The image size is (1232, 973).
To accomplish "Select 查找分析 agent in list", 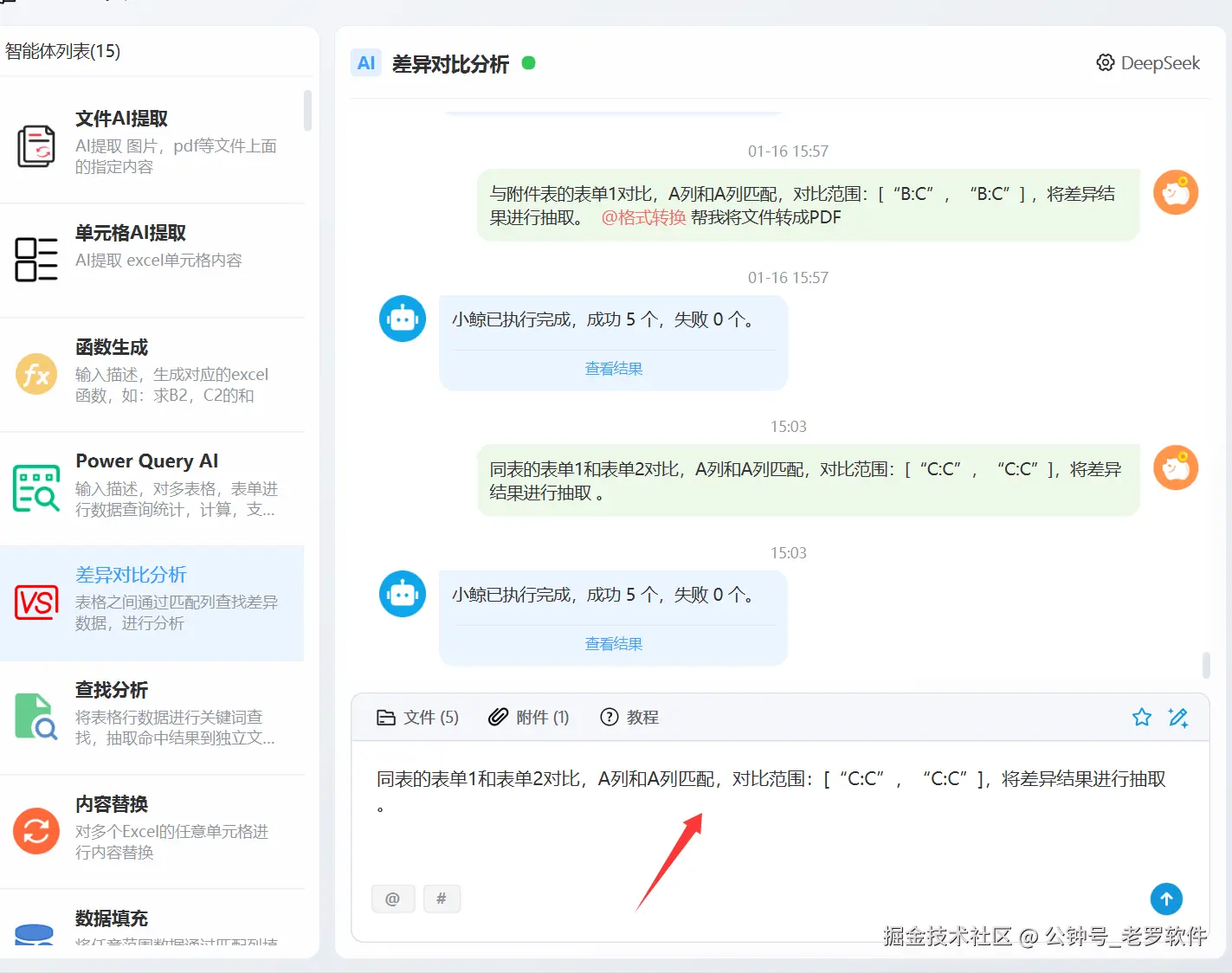I will coord(152,718).
